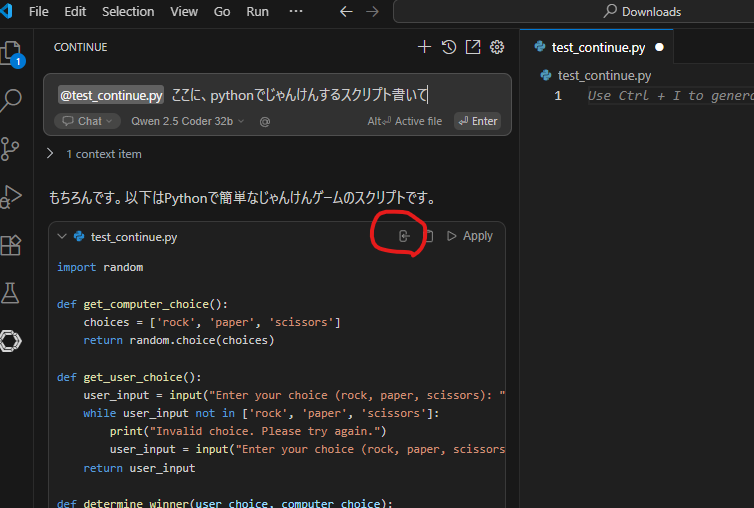This screenshot has width=754, height=508.
Task: Open the Continue extension sidebar icon
Action: click(x=11, y=341)
